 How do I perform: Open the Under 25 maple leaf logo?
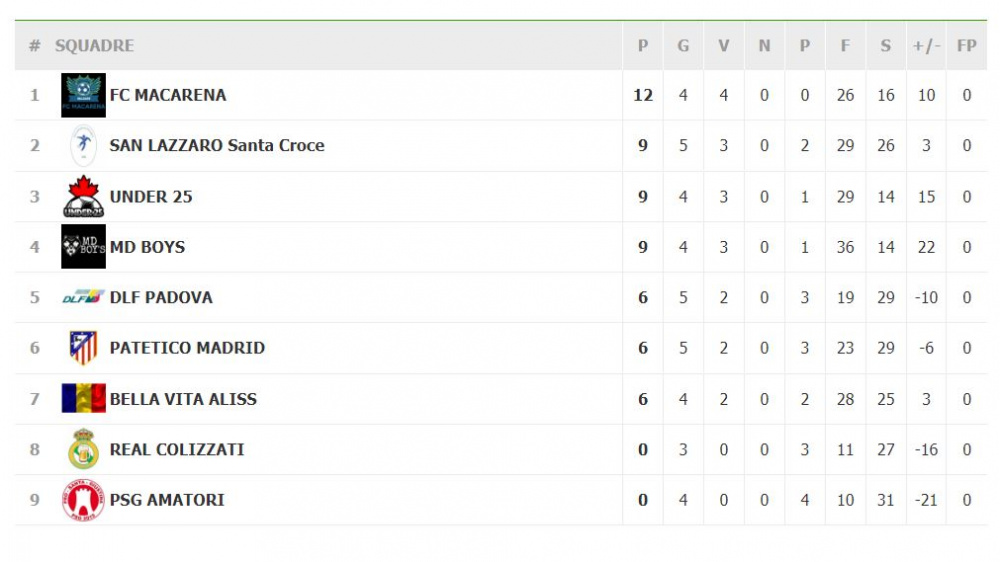point(84,196)
